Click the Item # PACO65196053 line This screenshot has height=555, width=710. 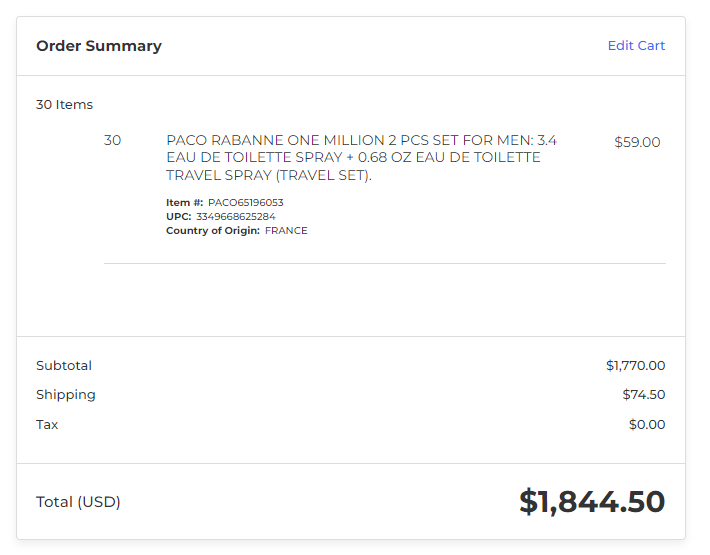click(x=225, y=202)
